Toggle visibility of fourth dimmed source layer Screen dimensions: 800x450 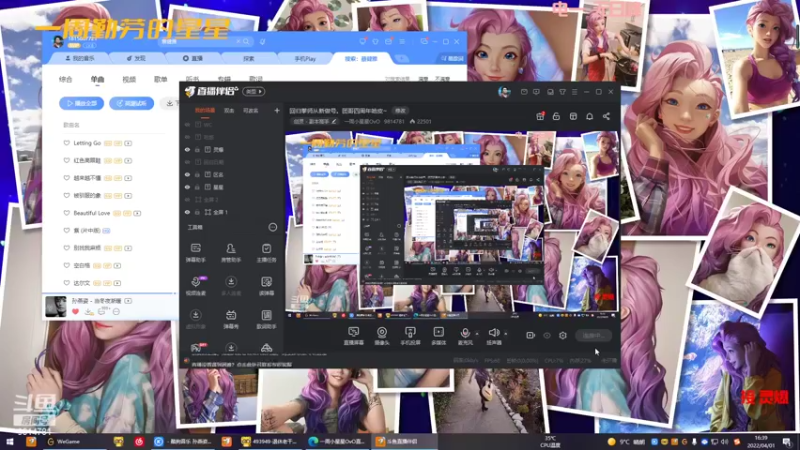187,162
